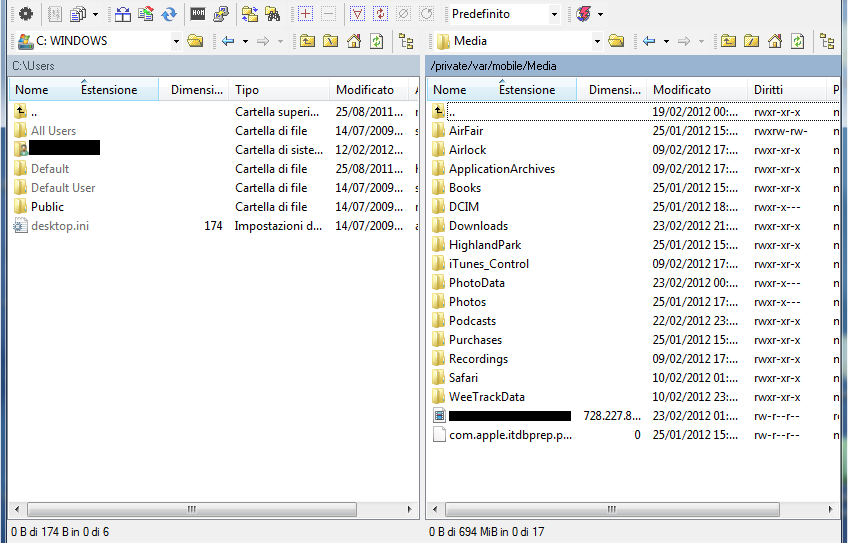Open the Predefinito transfer settings dropdown

pos(504,14)
